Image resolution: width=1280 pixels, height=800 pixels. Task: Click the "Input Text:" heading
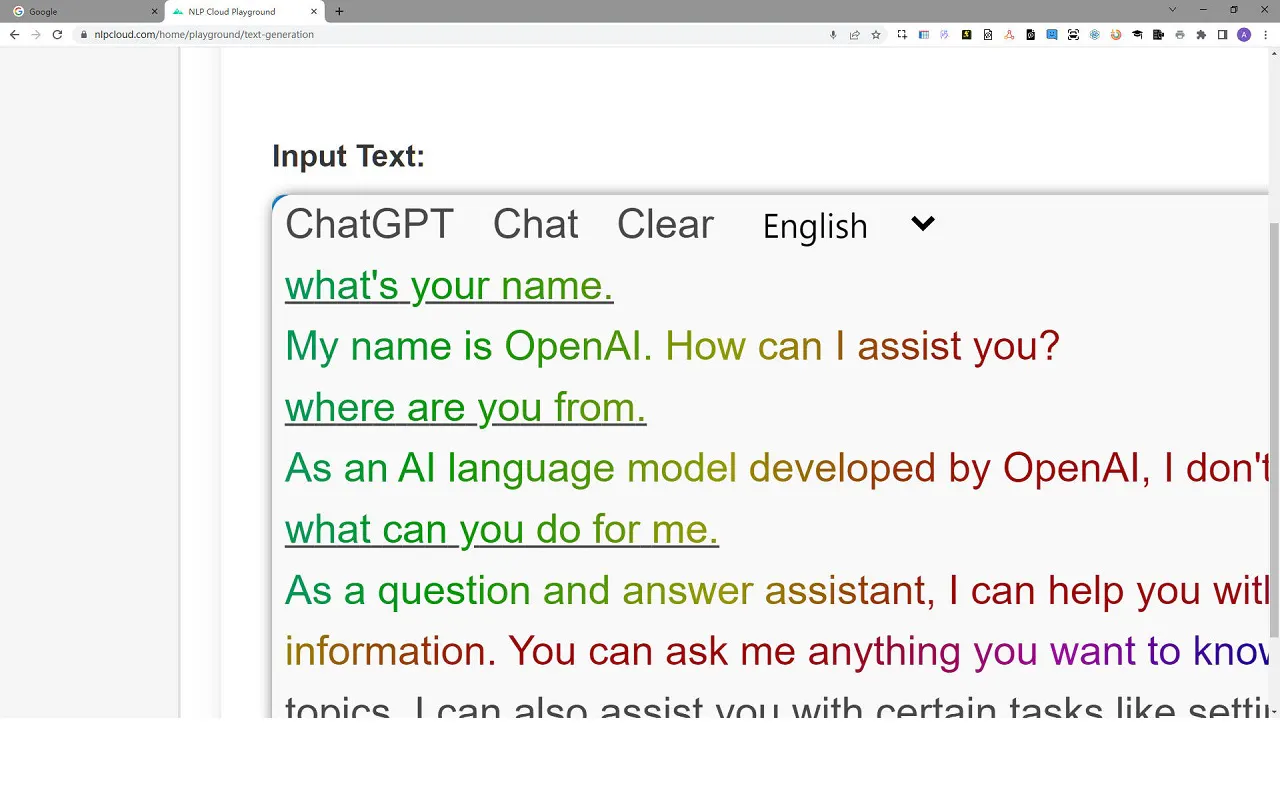point(348,156)
